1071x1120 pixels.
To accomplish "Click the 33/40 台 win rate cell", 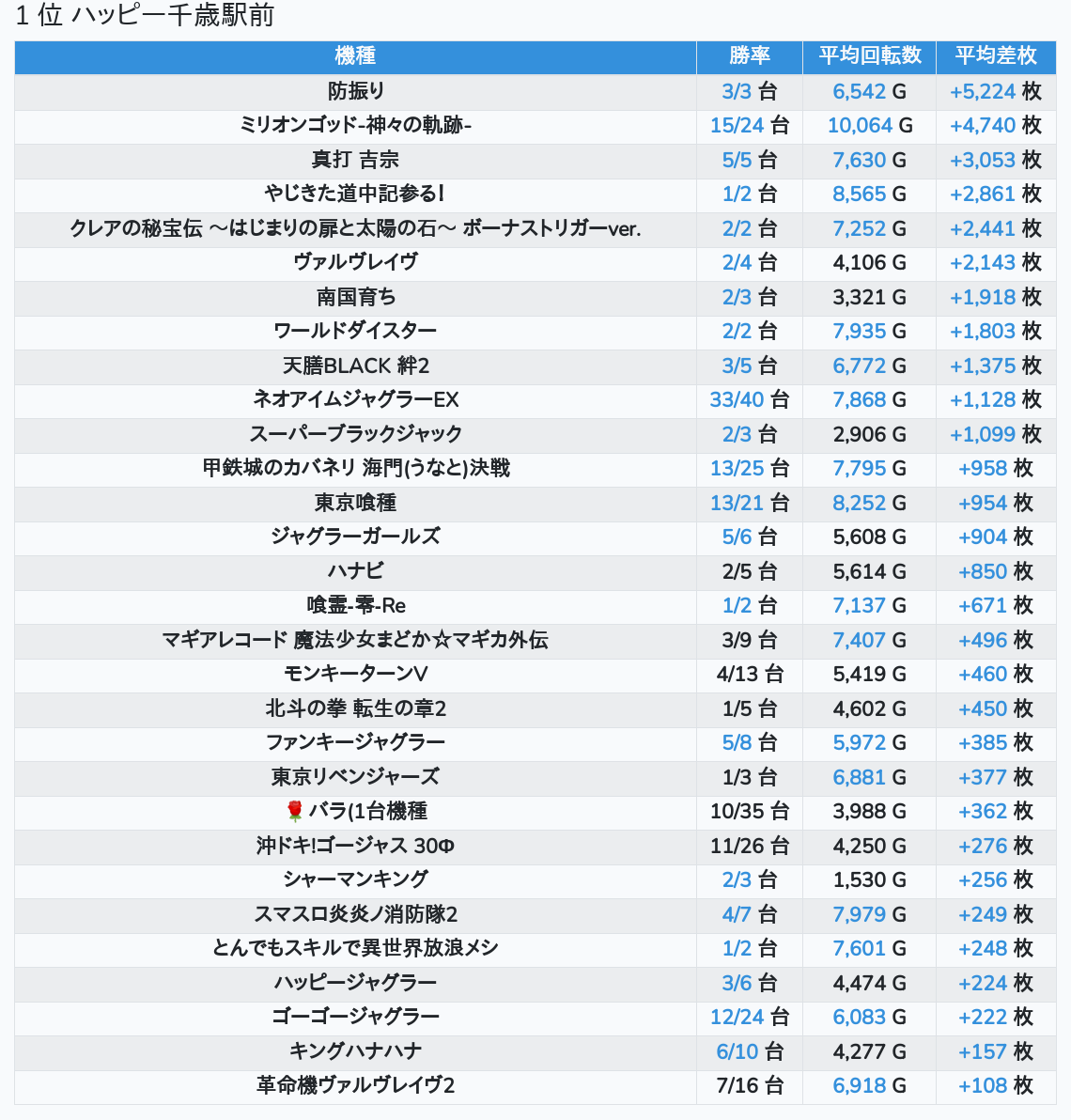I will (750, 399).
